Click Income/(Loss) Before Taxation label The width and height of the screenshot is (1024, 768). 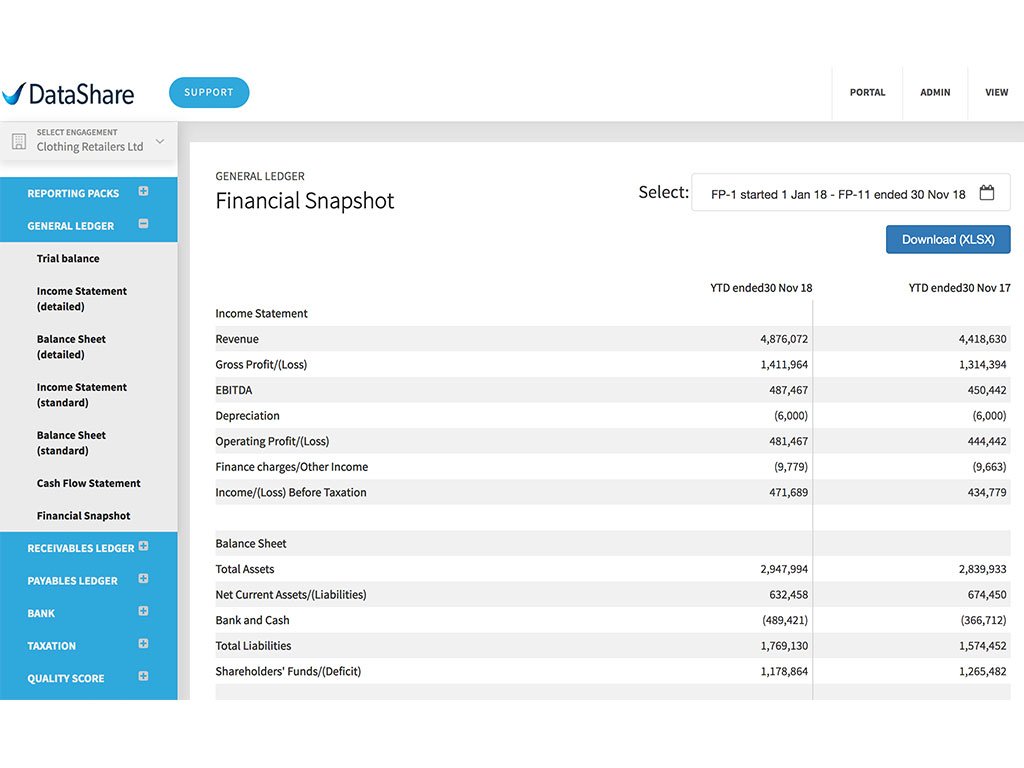[x=291, y=492]
